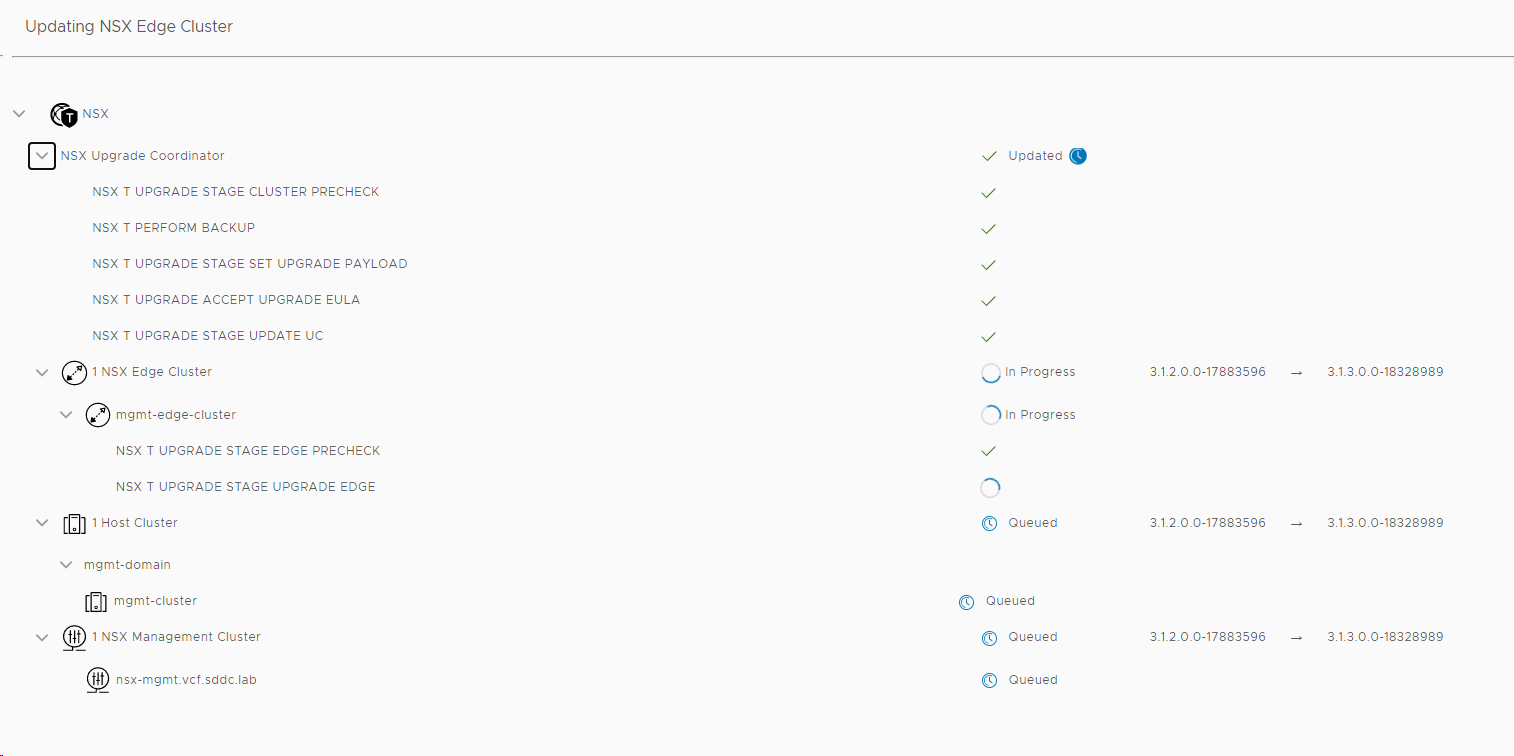Click the nsx-mgmt.vcf.sddc.lab manager icon

(98, 681)
